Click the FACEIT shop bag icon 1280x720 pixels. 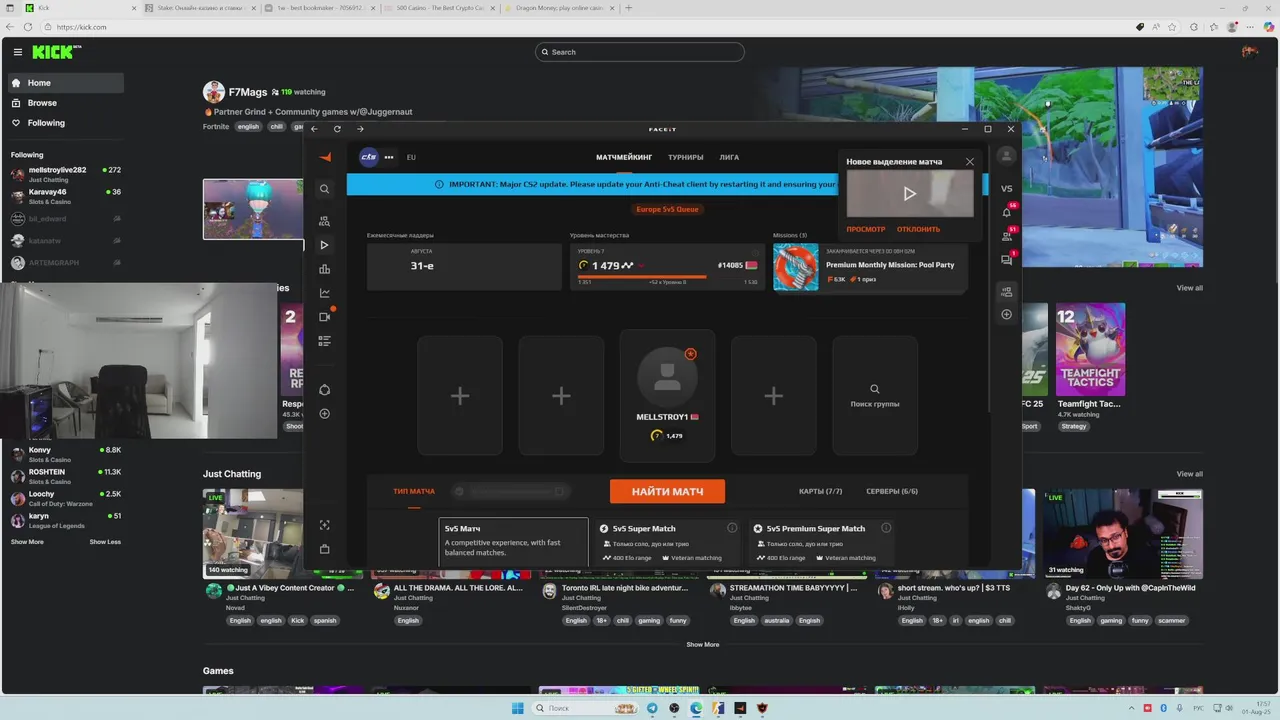(x=324, y=549)
